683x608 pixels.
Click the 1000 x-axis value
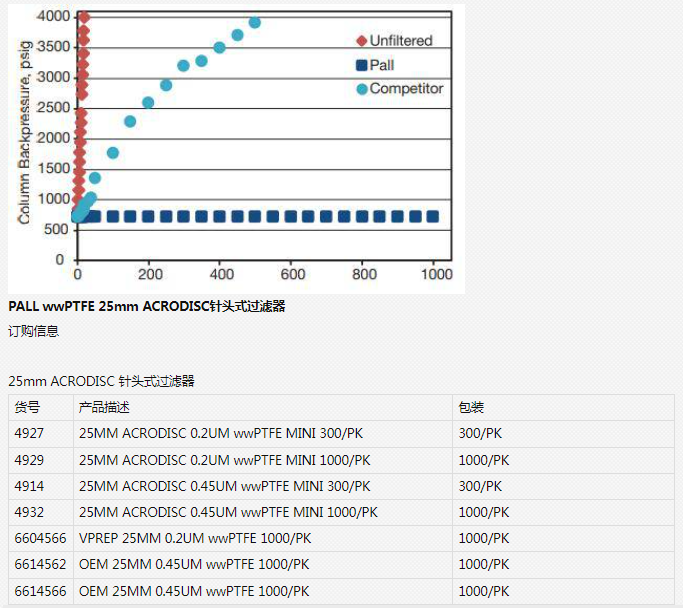pos(436,274)
